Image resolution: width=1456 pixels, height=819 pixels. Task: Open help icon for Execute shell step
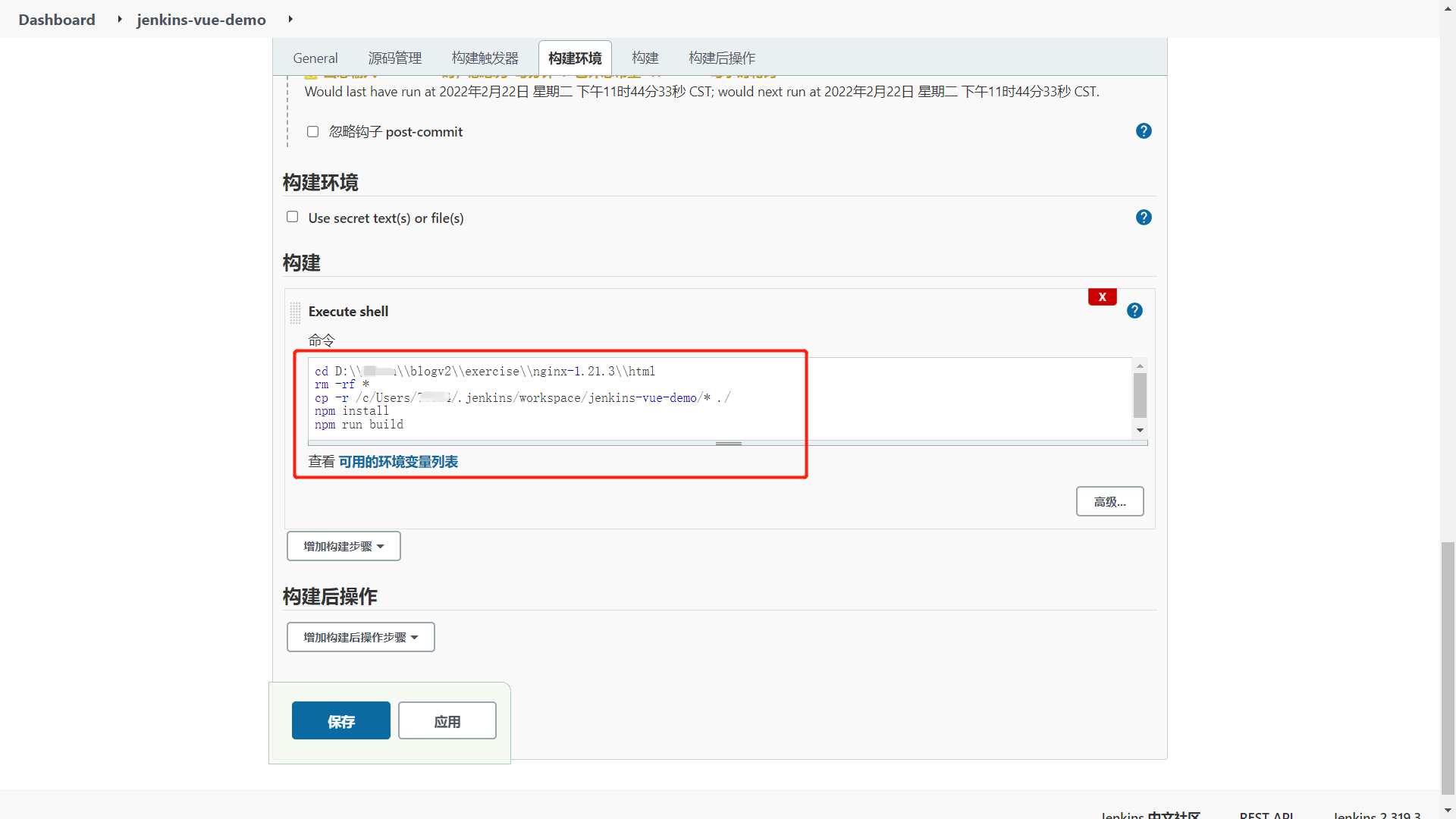tap(1134, 311)
